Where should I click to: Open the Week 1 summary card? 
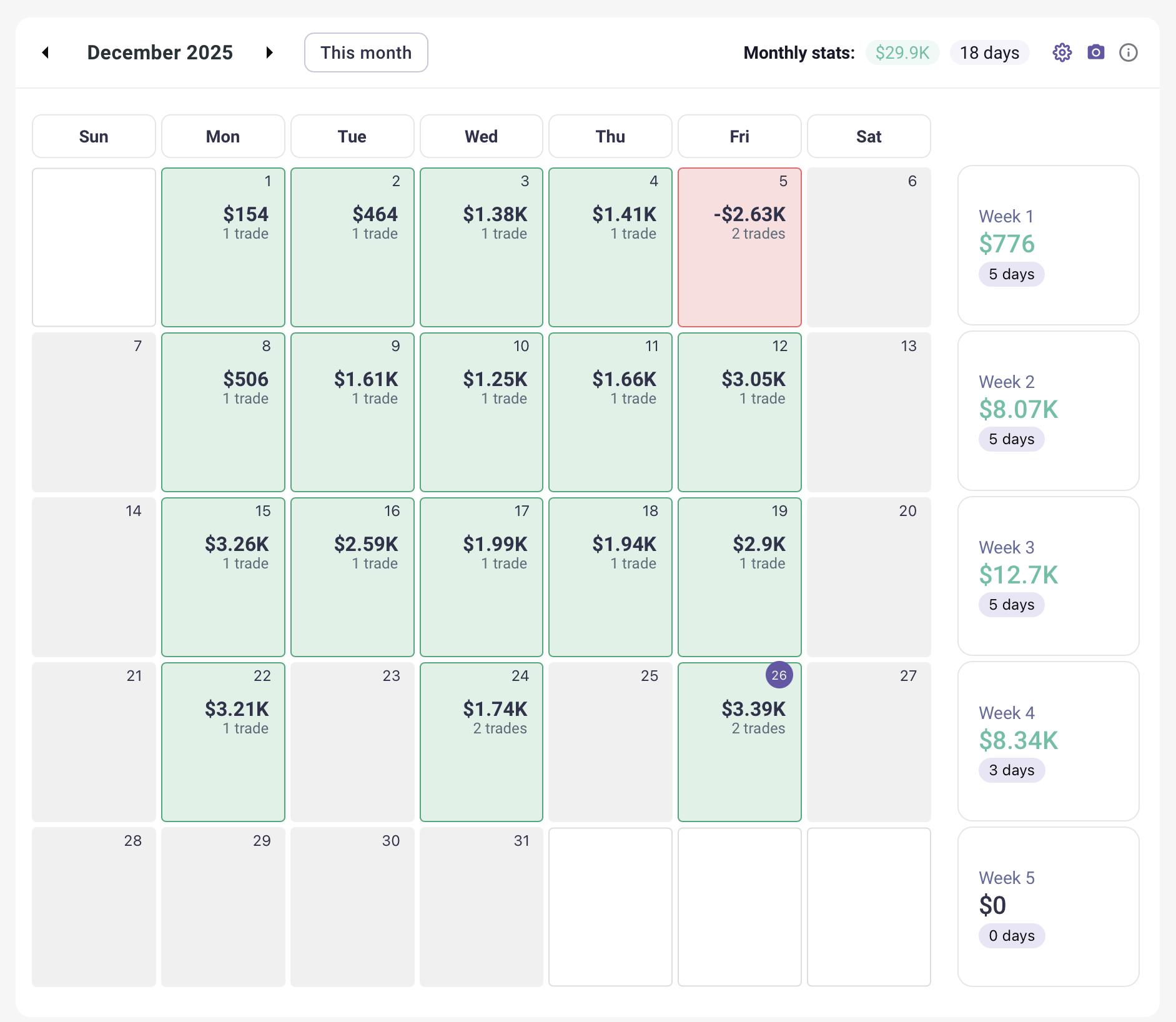pyautogui.click(x=1048, y=245)
